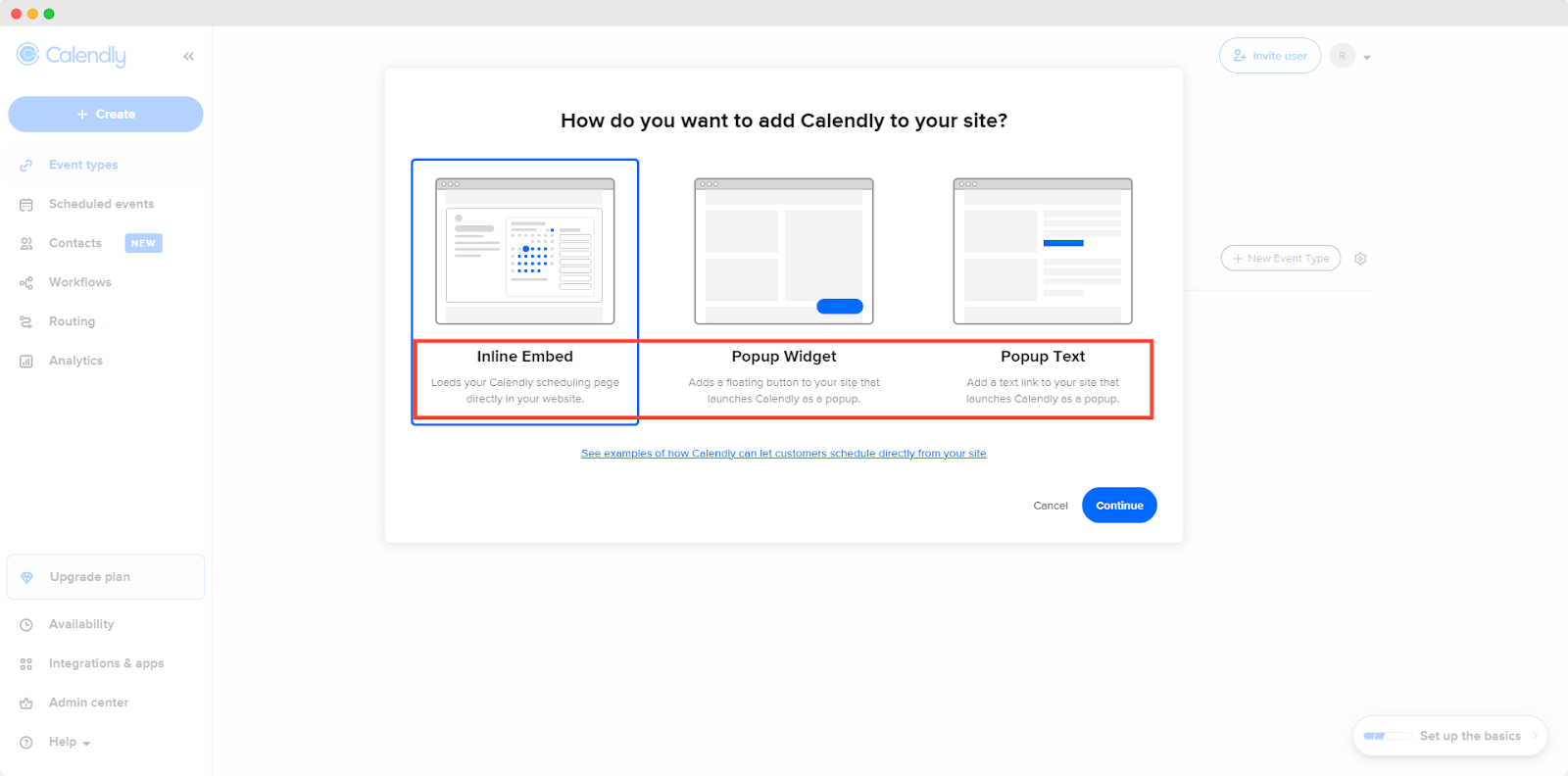This screenshot has width=1568, height=776.
Task: Select the Popup Text thumbnail
Action: pyautogui.click(x=1043, y=251)
